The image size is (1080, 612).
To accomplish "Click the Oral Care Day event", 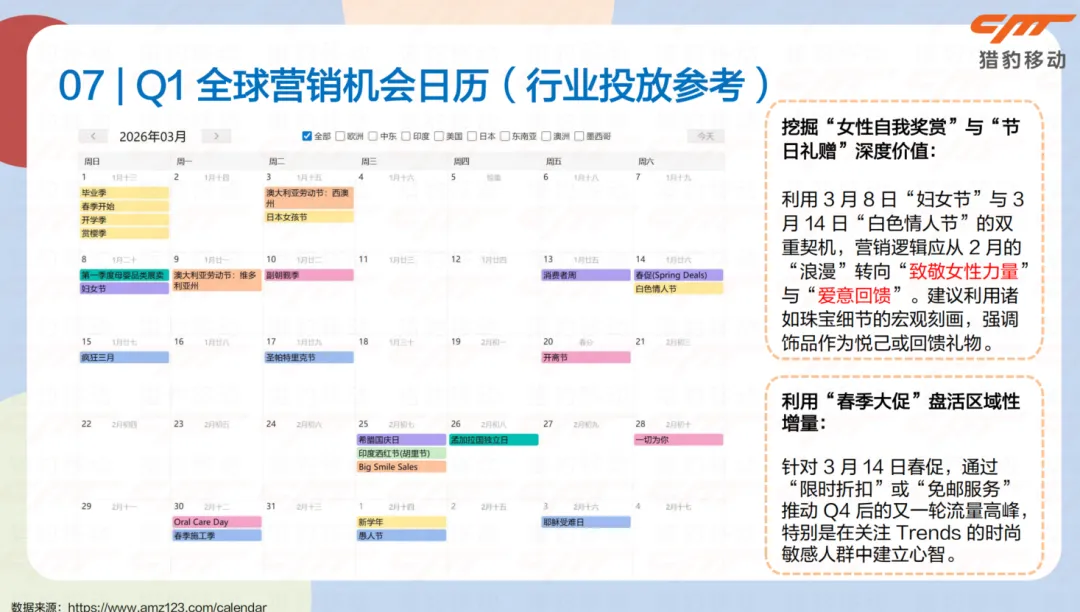I will click(x=217, y=522).
